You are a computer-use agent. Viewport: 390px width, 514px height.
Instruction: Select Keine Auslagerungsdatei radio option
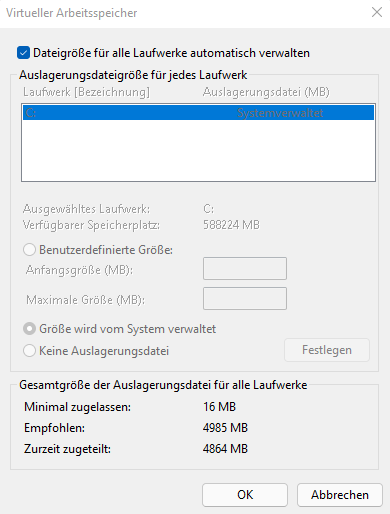pos(29,351)
